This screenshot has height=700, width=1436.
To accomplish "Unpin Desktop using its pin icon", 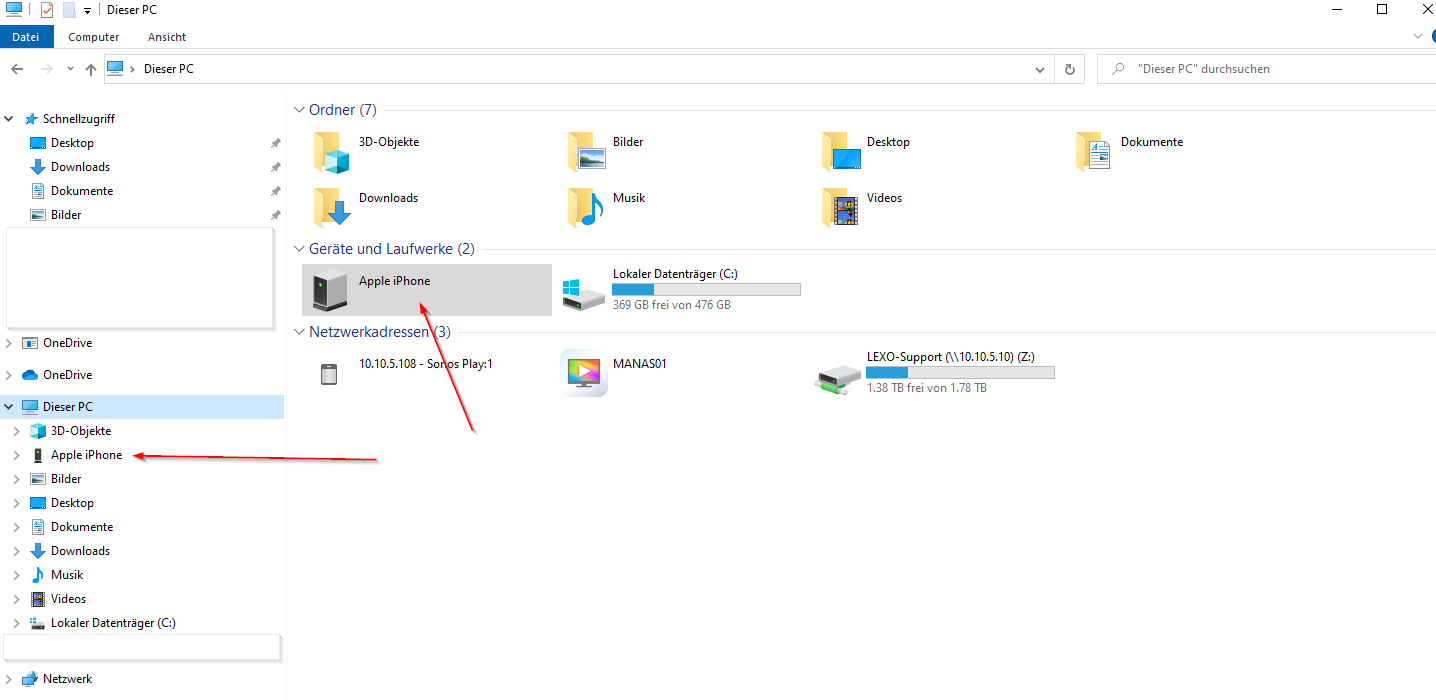I will pyautogui.click(x=276, y=143).
